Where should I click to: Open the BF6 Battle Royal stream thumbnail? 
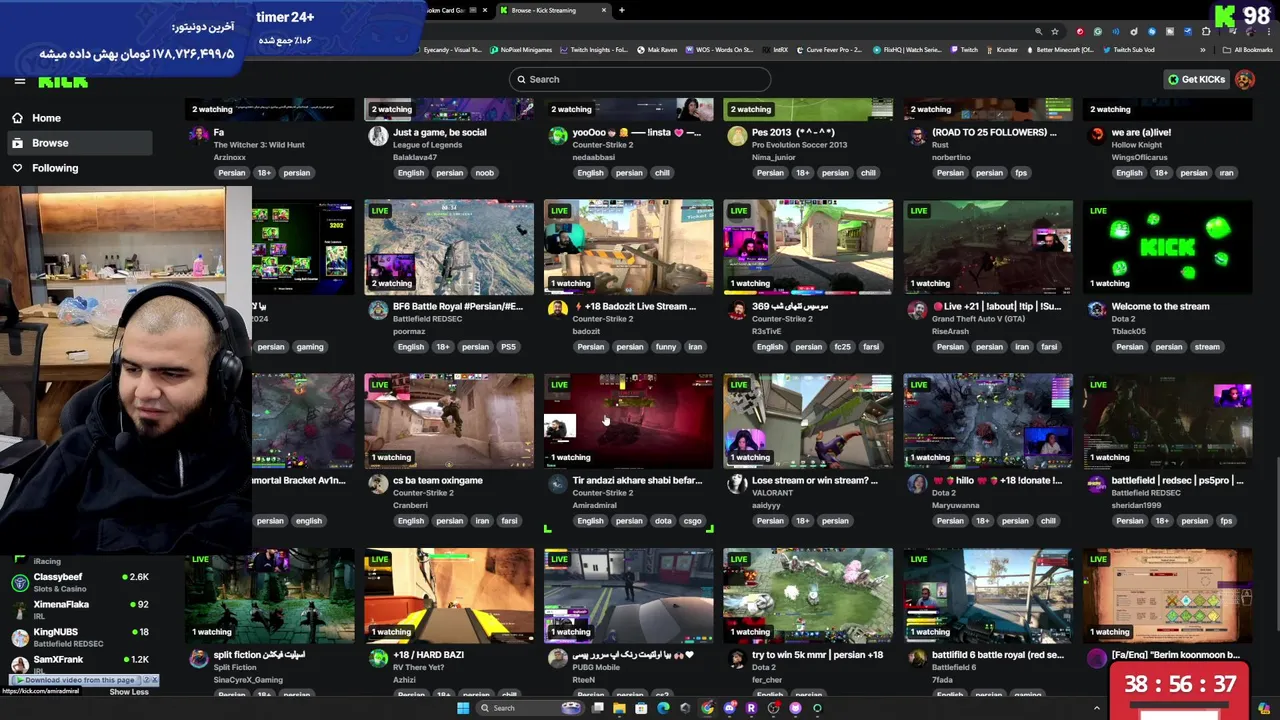coord(449,247)
